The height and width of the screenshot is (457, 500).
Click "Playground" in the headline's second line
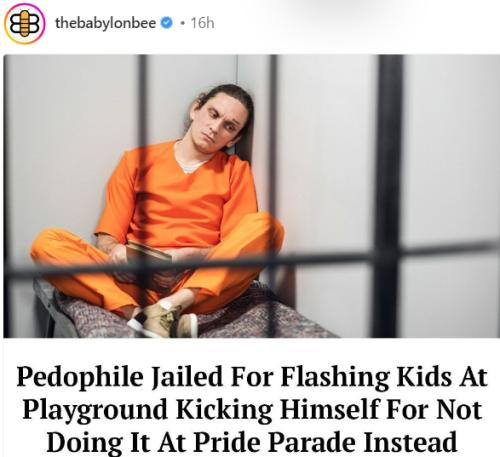click(x=95, y=410)
